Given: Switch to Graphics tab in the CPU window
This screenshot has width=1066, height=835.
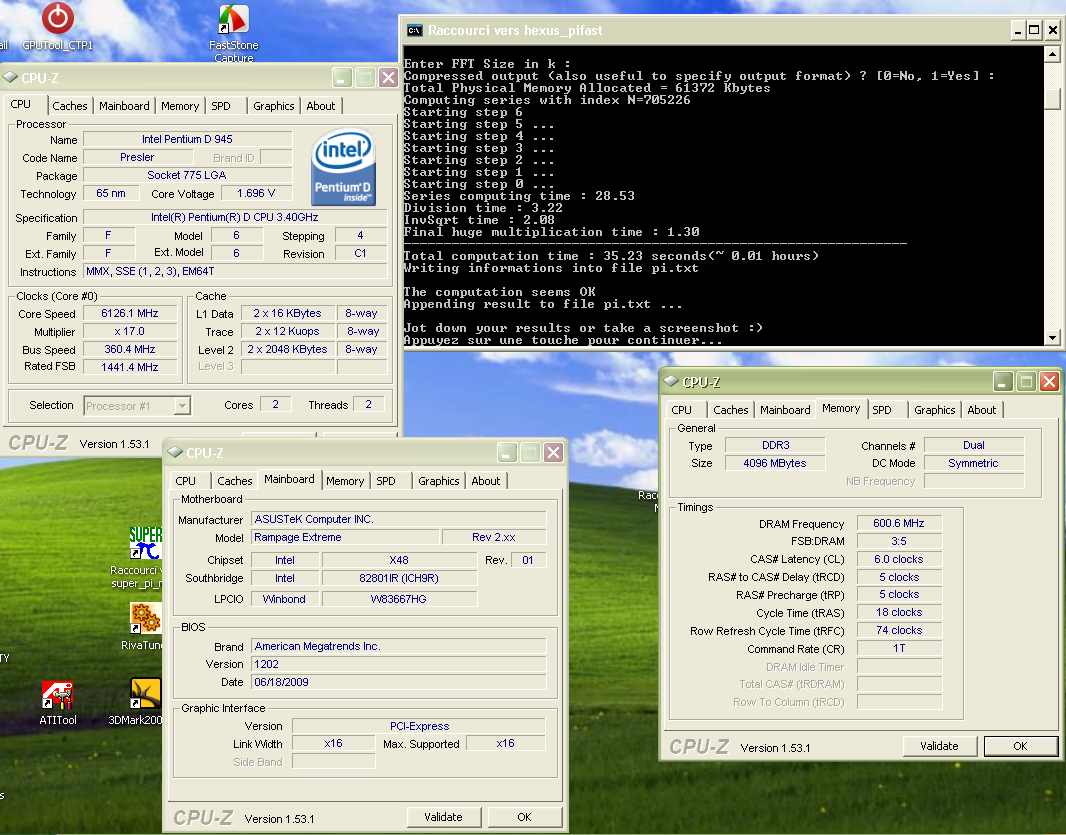Looking at the screenshot, I should click(x=273, y=106).
